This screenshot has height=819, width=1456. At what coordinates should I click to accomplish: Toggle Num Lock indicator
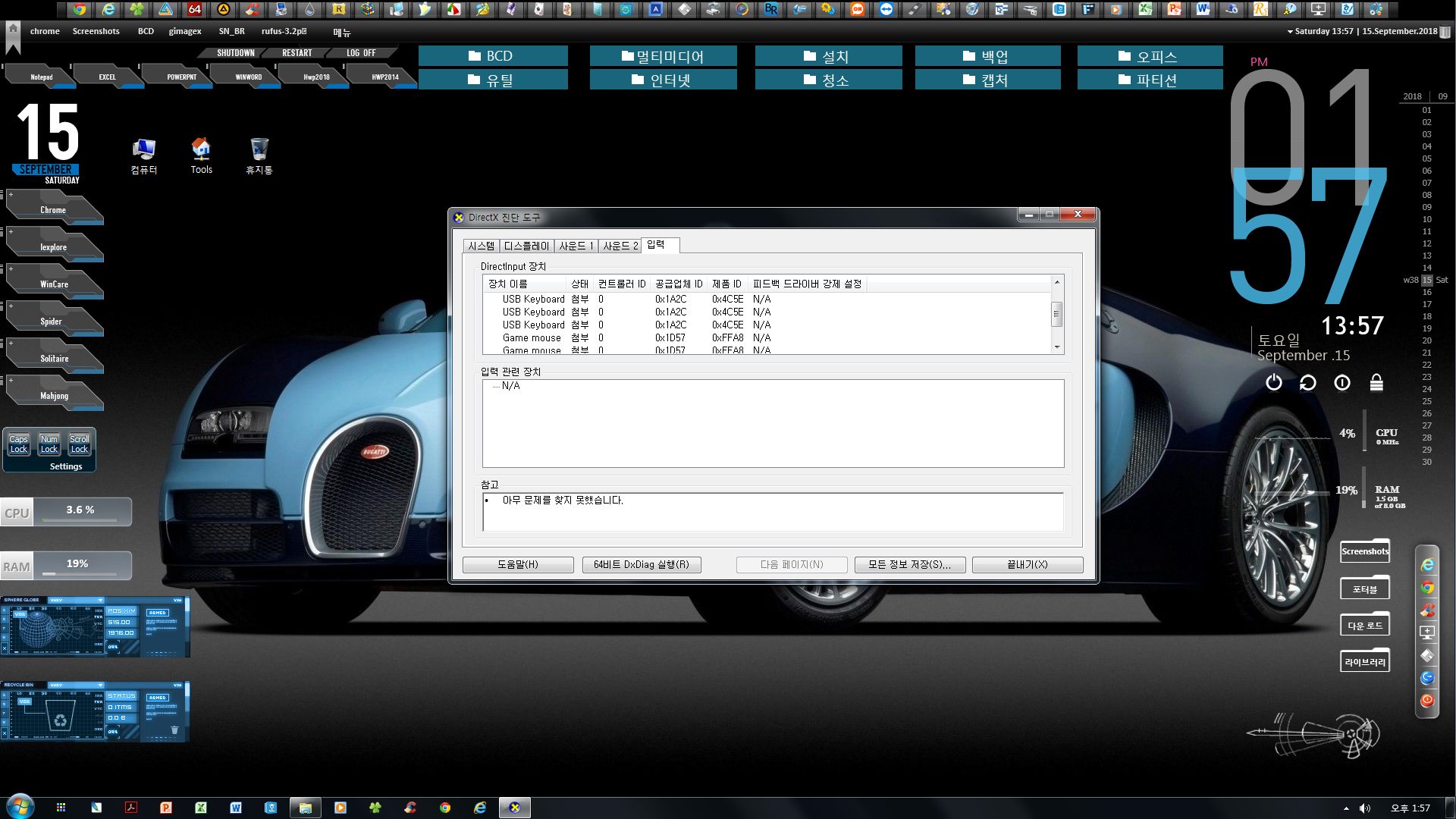tap(49, 444)
